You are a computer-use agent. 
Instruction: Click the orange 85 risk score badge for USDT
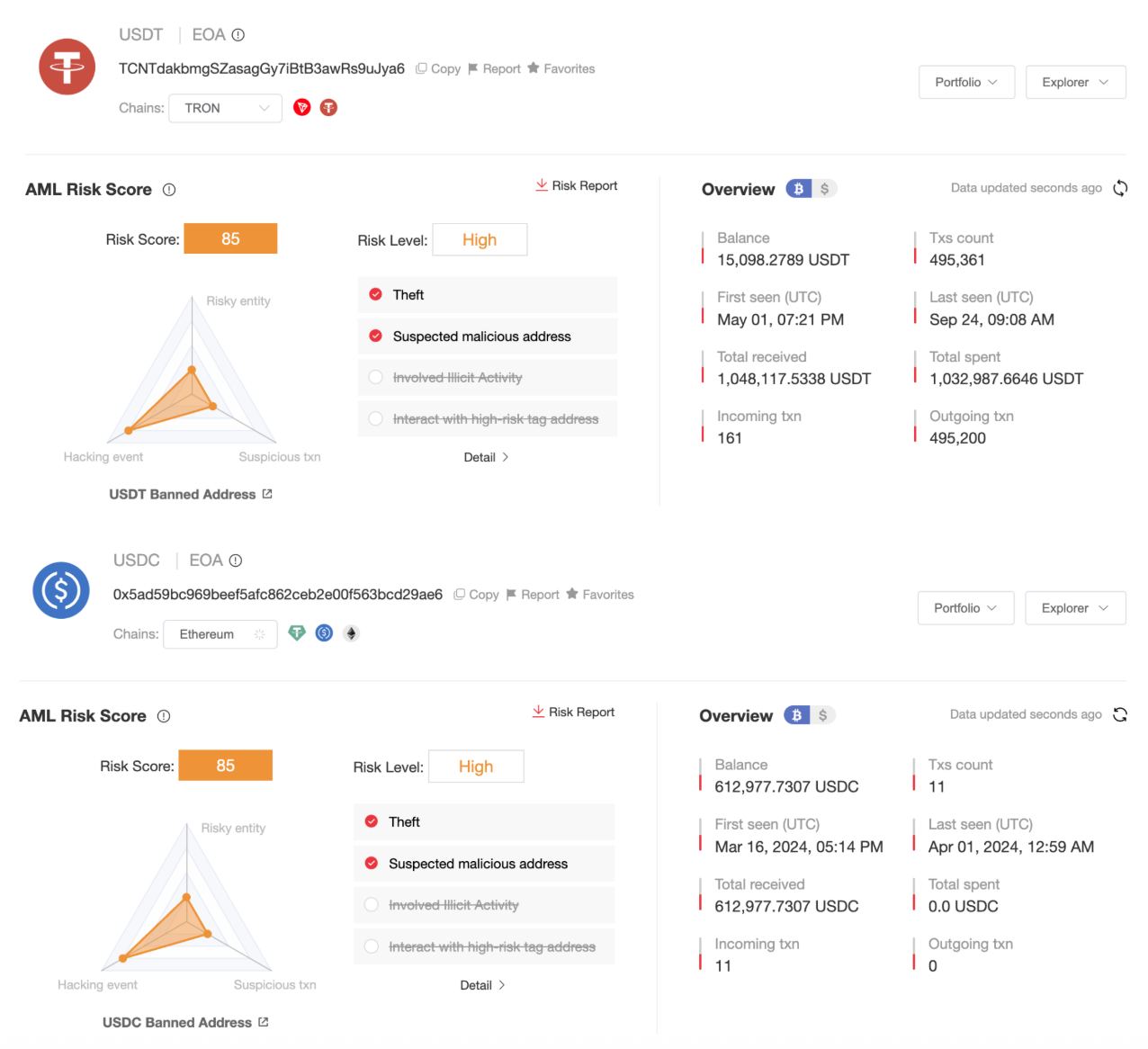pyautogui.click(x=230, y=238)
